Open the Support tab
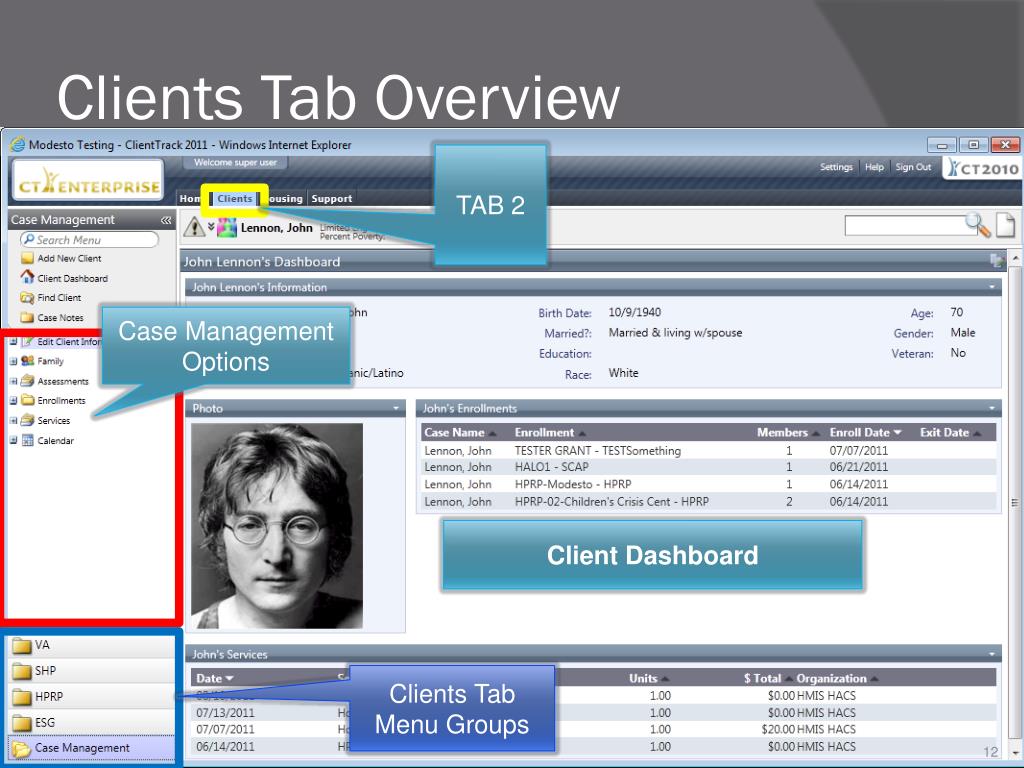 (x=331, y=199)
